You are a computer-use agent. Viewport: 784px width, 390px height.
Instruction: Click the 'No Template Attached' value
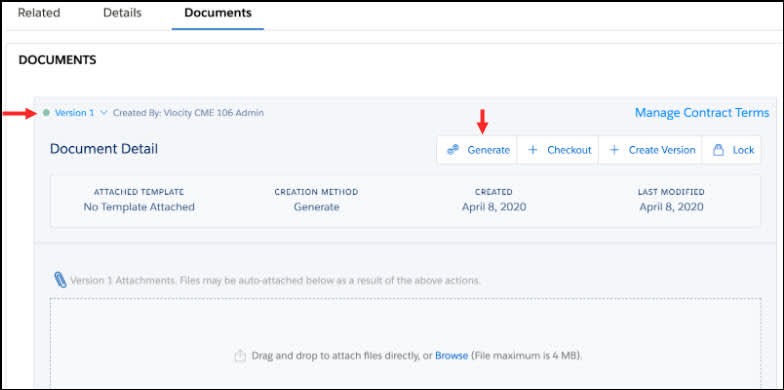139,207
